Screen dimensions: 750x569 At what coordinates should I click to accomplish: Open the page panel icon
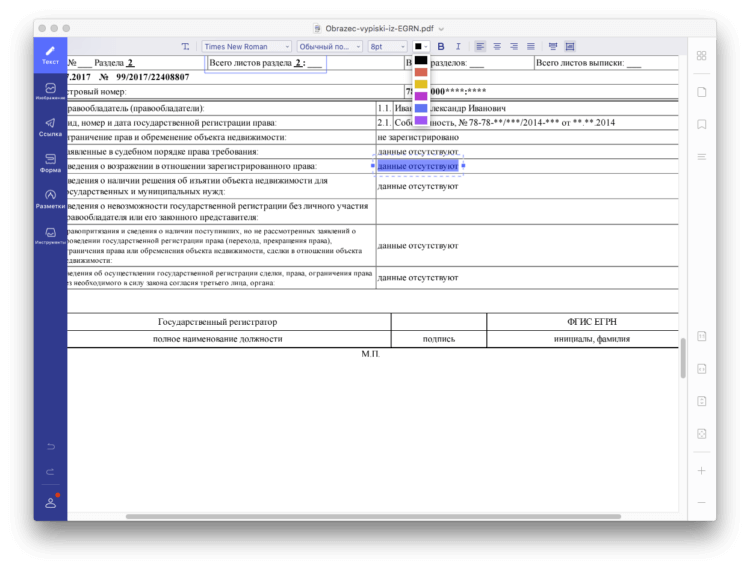pyautogui.click(x=701, y=92)
